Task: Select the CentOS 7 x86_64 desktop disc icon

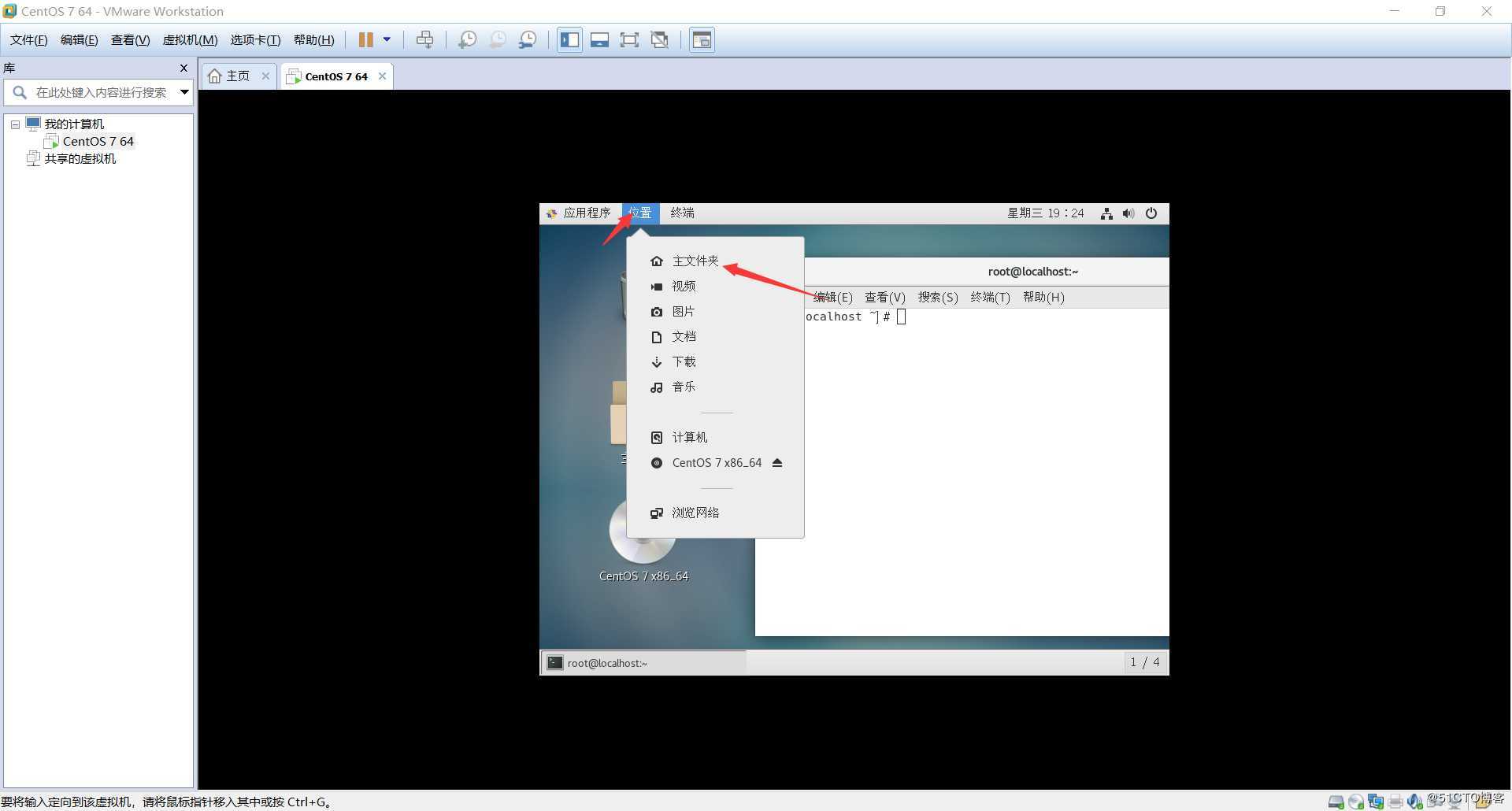Action: tap(643, 542)
